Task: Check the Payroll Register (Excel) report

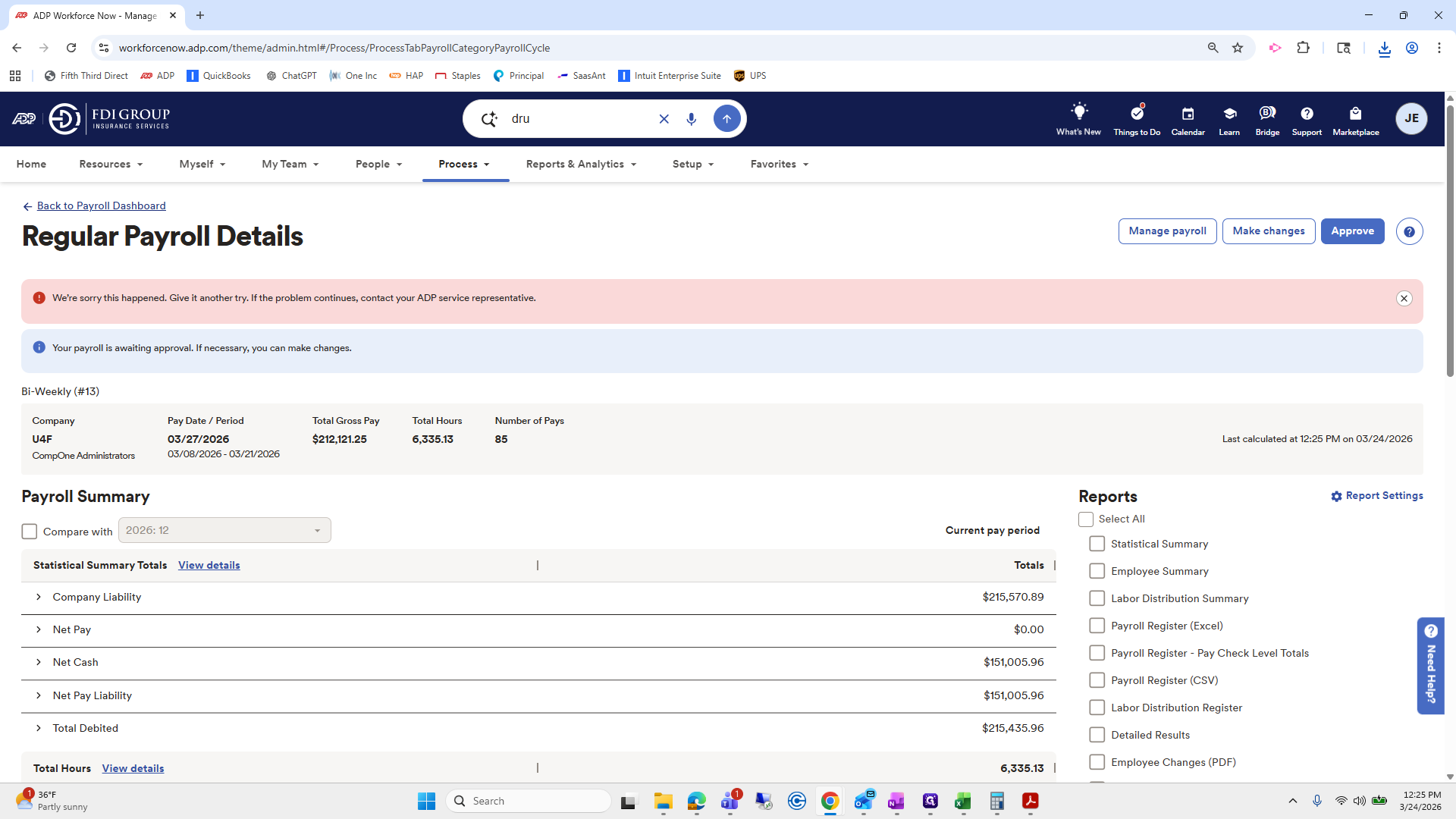Action: [x=1097, y=626]
